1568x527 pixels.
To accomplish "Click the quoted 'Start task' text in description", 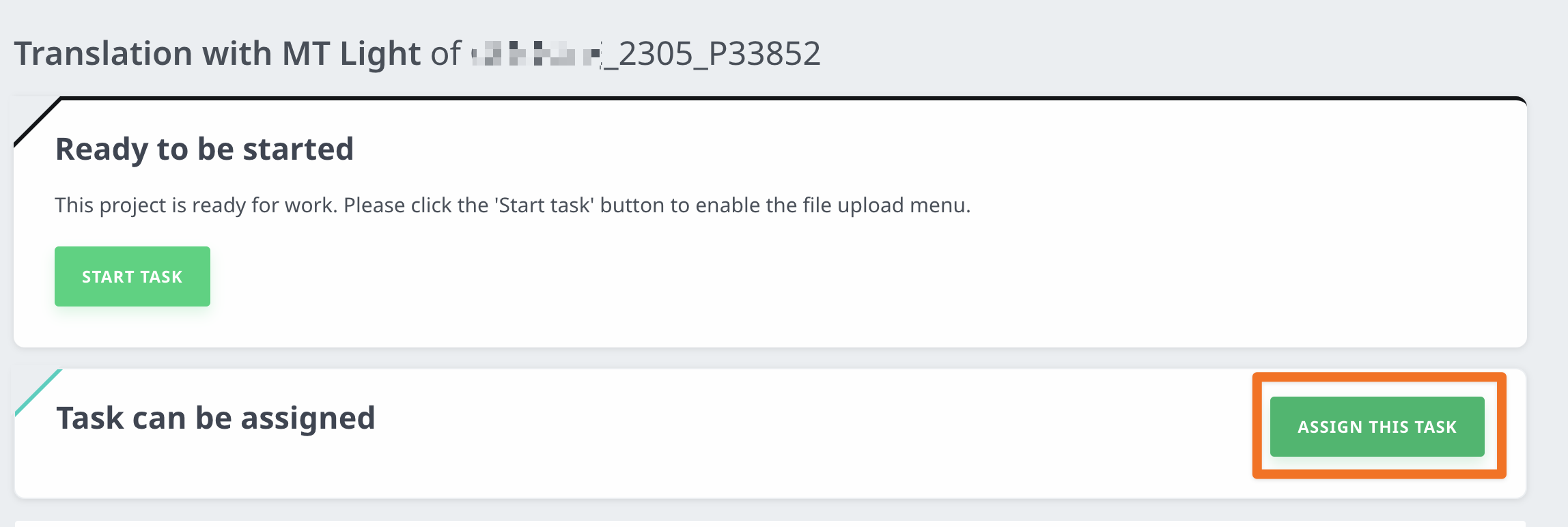I will click(544, 205).
